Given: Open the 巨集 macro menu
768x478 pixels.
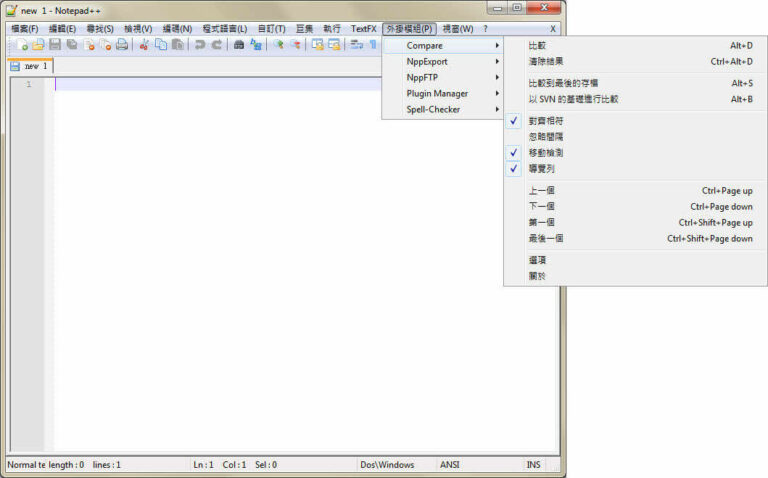Looking at the screenshot, I should point(304,29).
